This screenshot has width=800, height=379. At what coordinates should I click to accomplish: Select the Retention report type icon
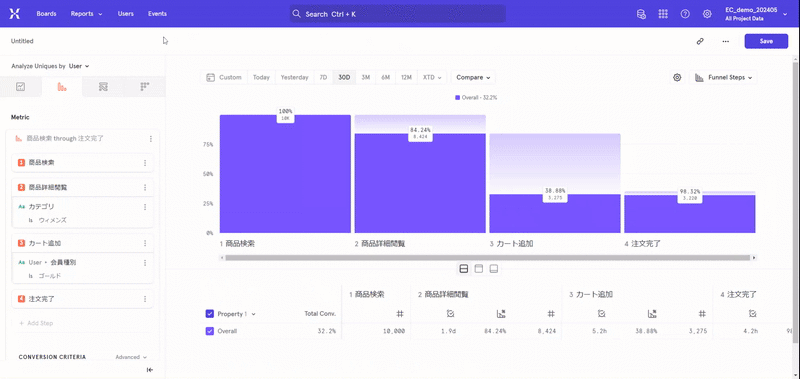coord(144,87)
